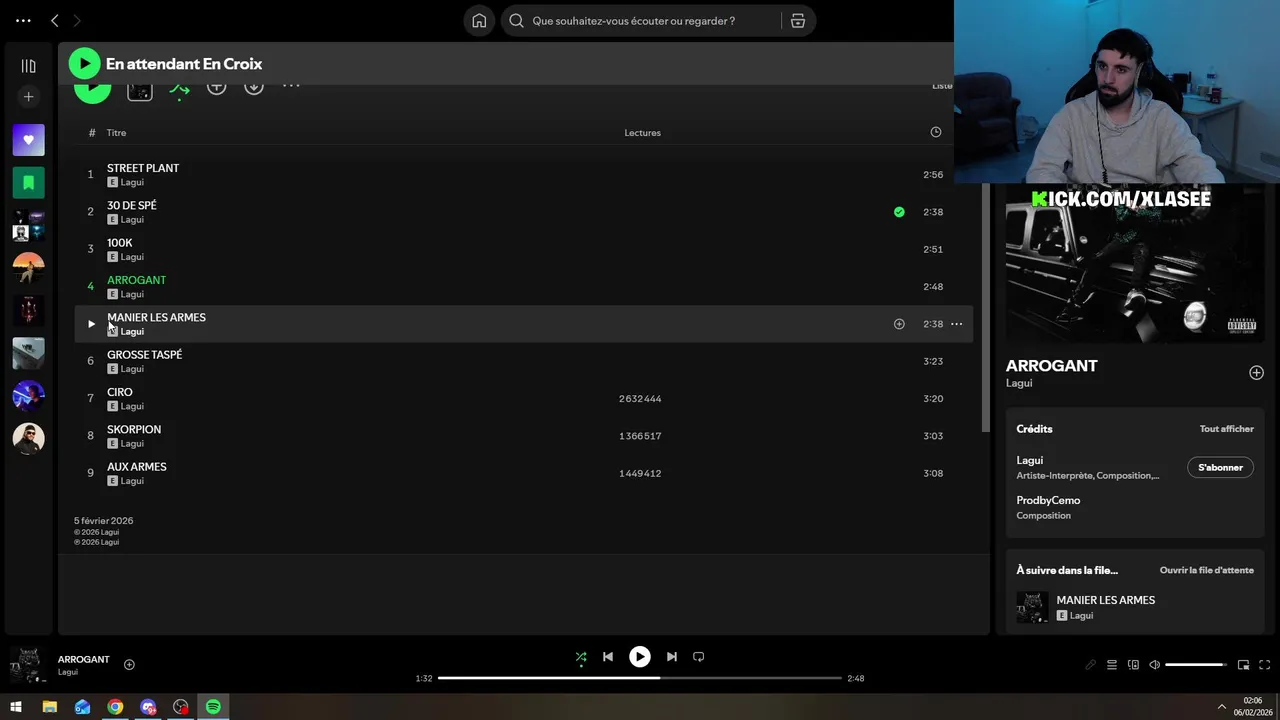
Task: Sort by duration clock column header
Action: click(x=936, y=132)
